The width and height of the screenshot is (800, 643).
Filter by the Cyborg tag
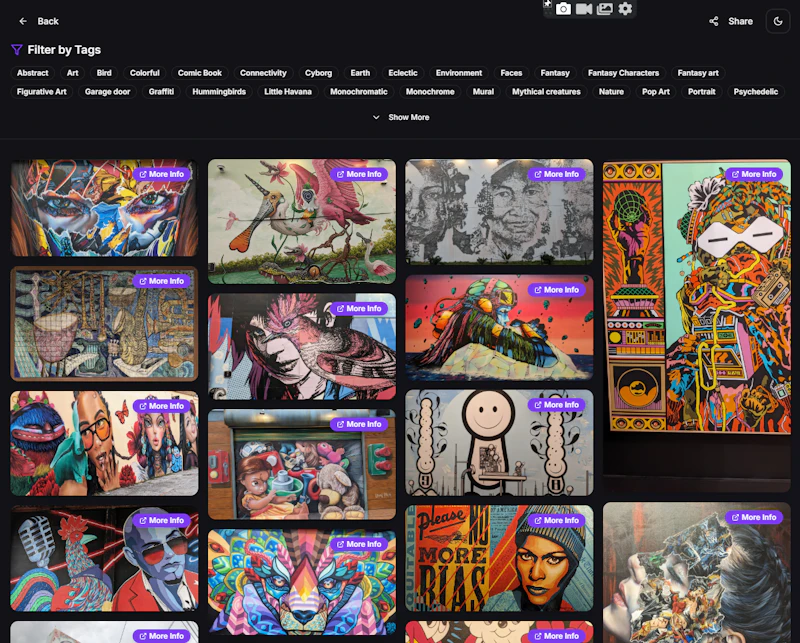click(x=318, y=73)
